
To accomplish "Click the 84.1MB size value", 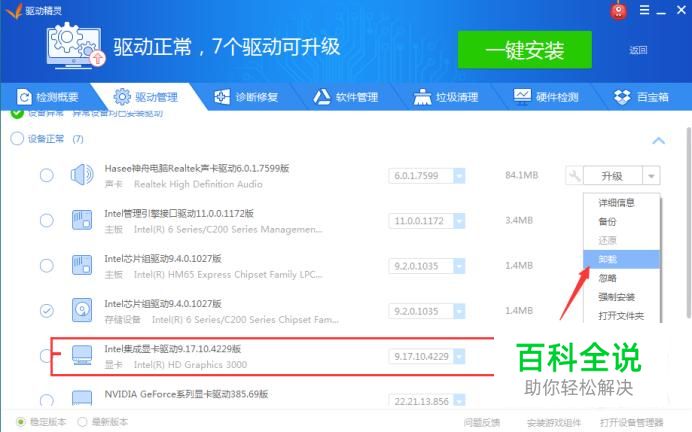I will 522,175.
